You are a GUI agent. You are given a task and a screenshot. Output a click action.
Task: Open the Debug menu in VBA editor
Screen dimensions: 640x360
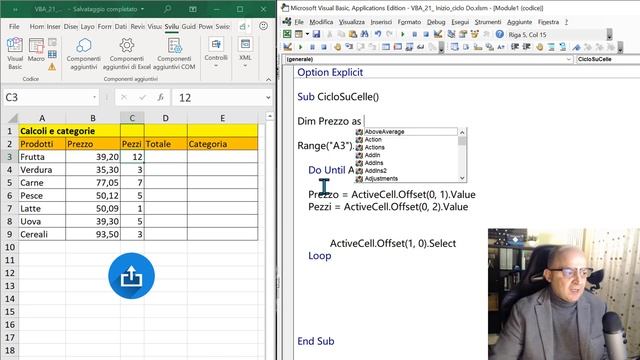pos(436,22)
